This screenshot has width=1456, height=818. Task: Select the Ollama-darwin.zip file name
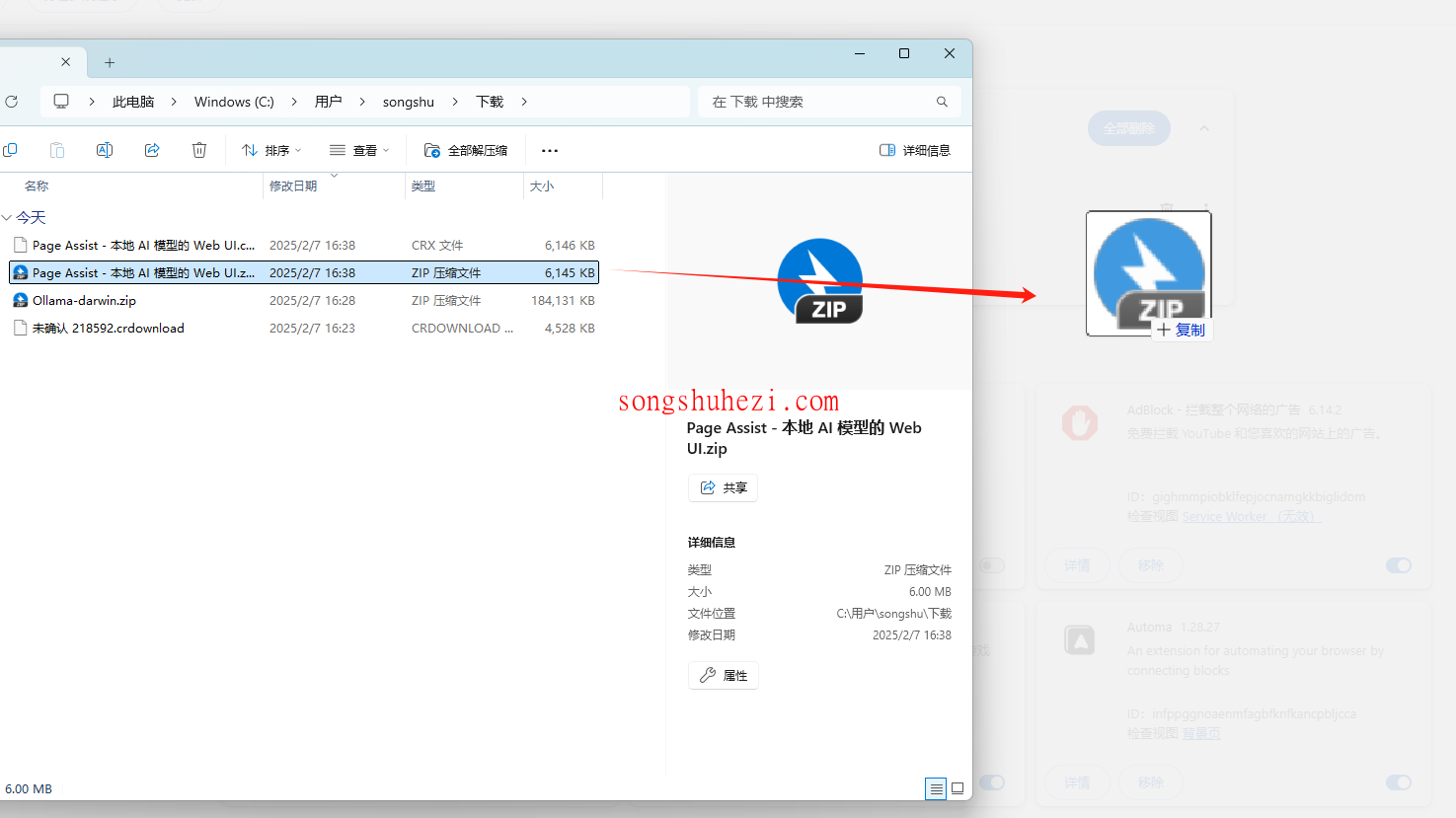pyautogui.click(x=84, y=300)
